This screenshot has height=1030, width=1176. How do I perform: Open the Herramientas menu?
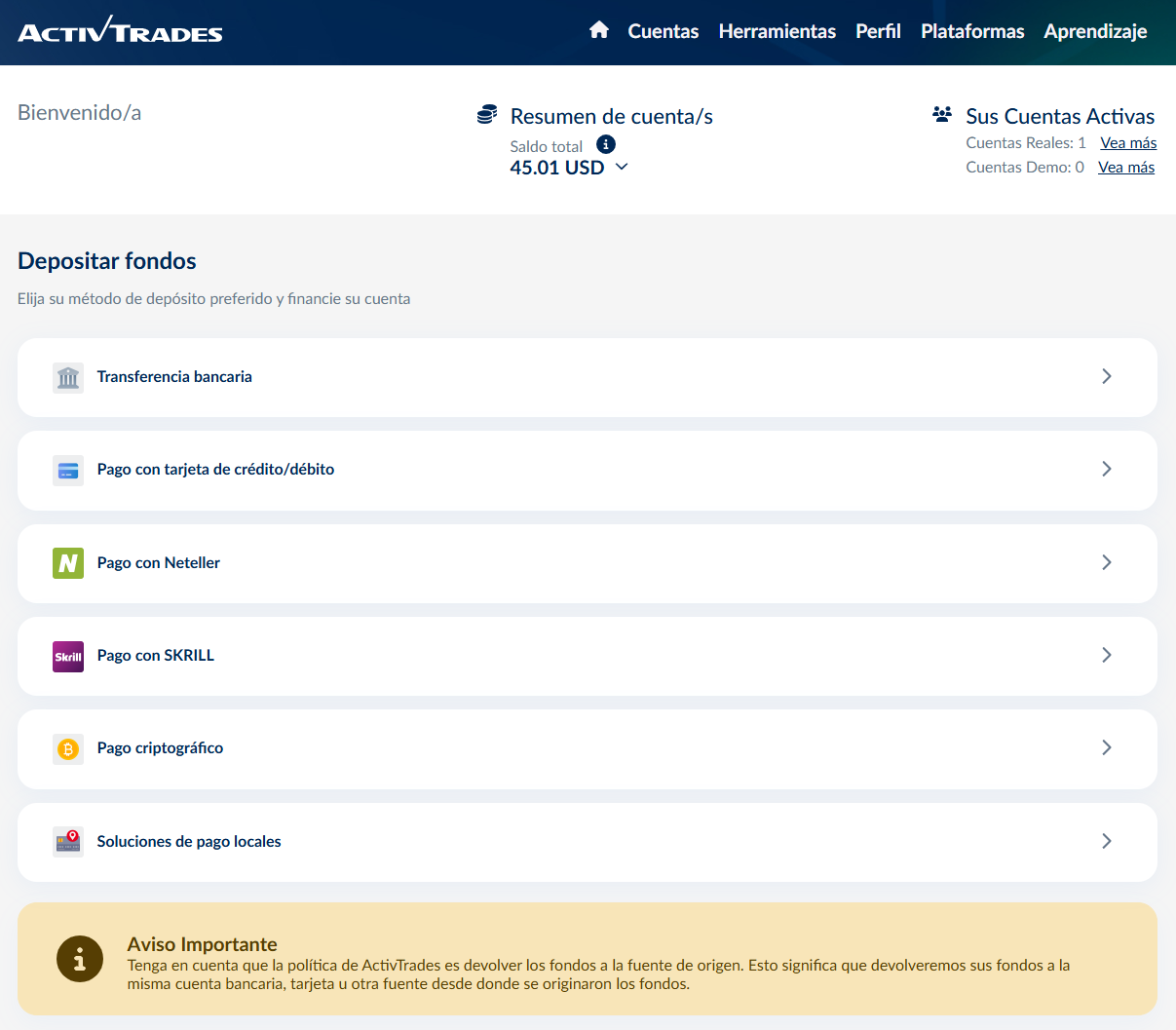pos(777,31)
